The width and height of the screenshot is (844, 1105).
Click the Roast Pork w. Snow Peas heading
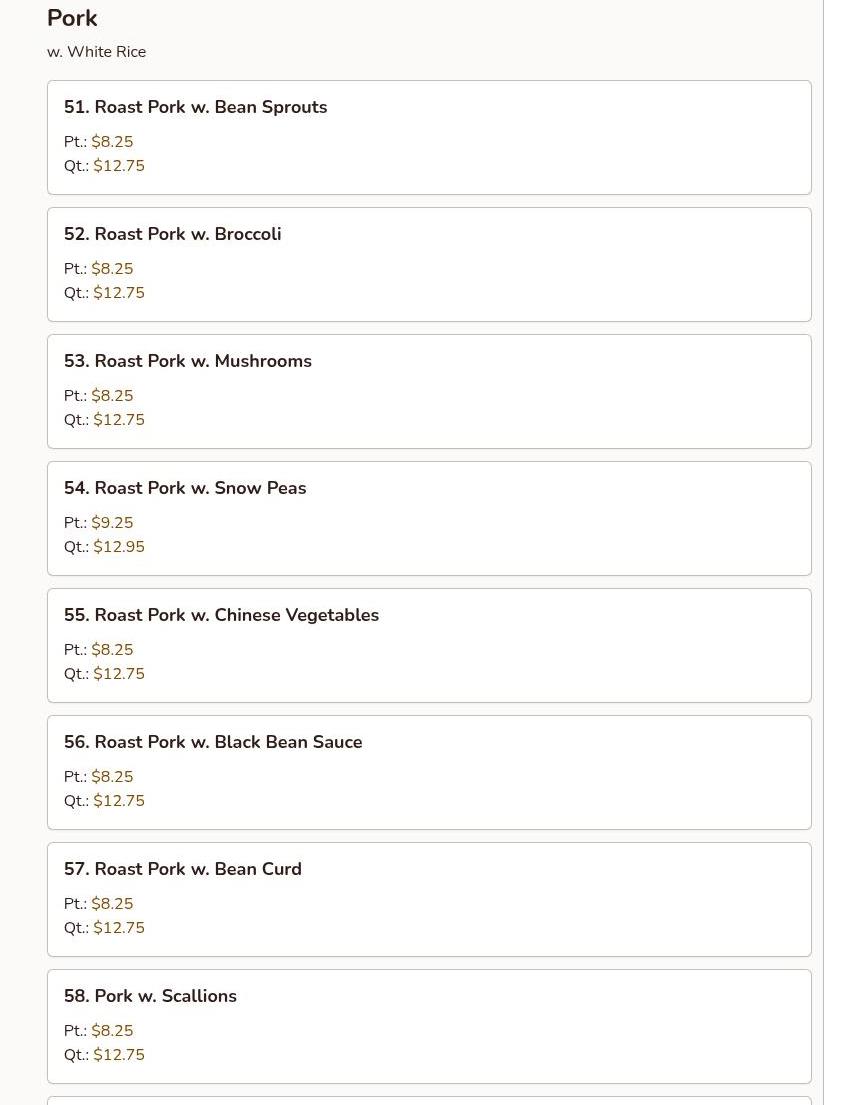185,488
